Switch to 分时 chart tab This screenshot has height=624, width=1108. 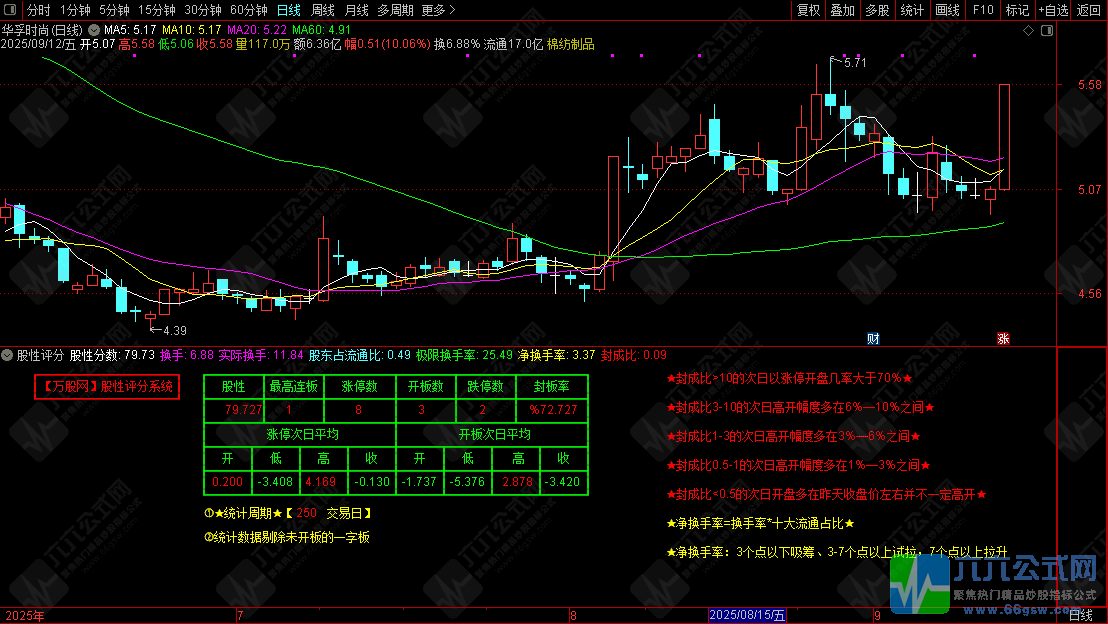(x=38, y=10)
